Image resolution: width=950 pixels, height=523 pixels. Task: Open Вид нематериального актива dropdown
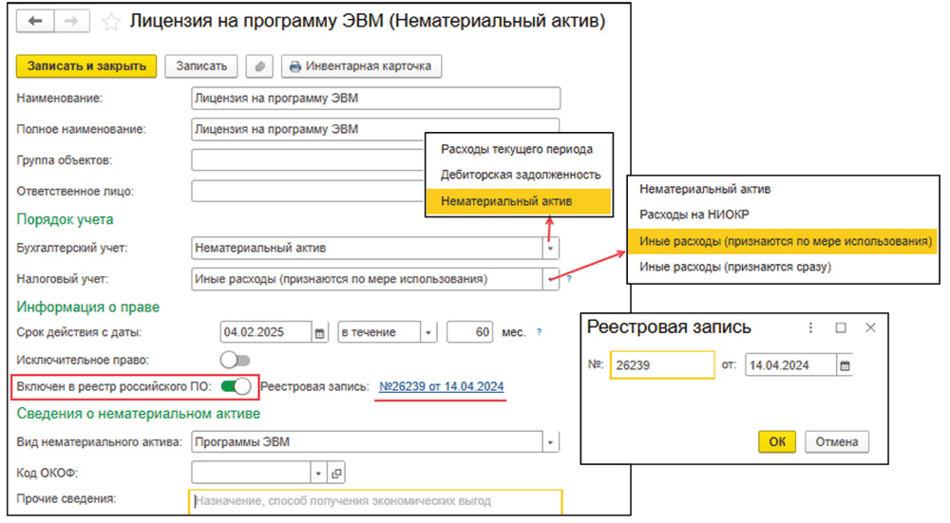point(552,442)
